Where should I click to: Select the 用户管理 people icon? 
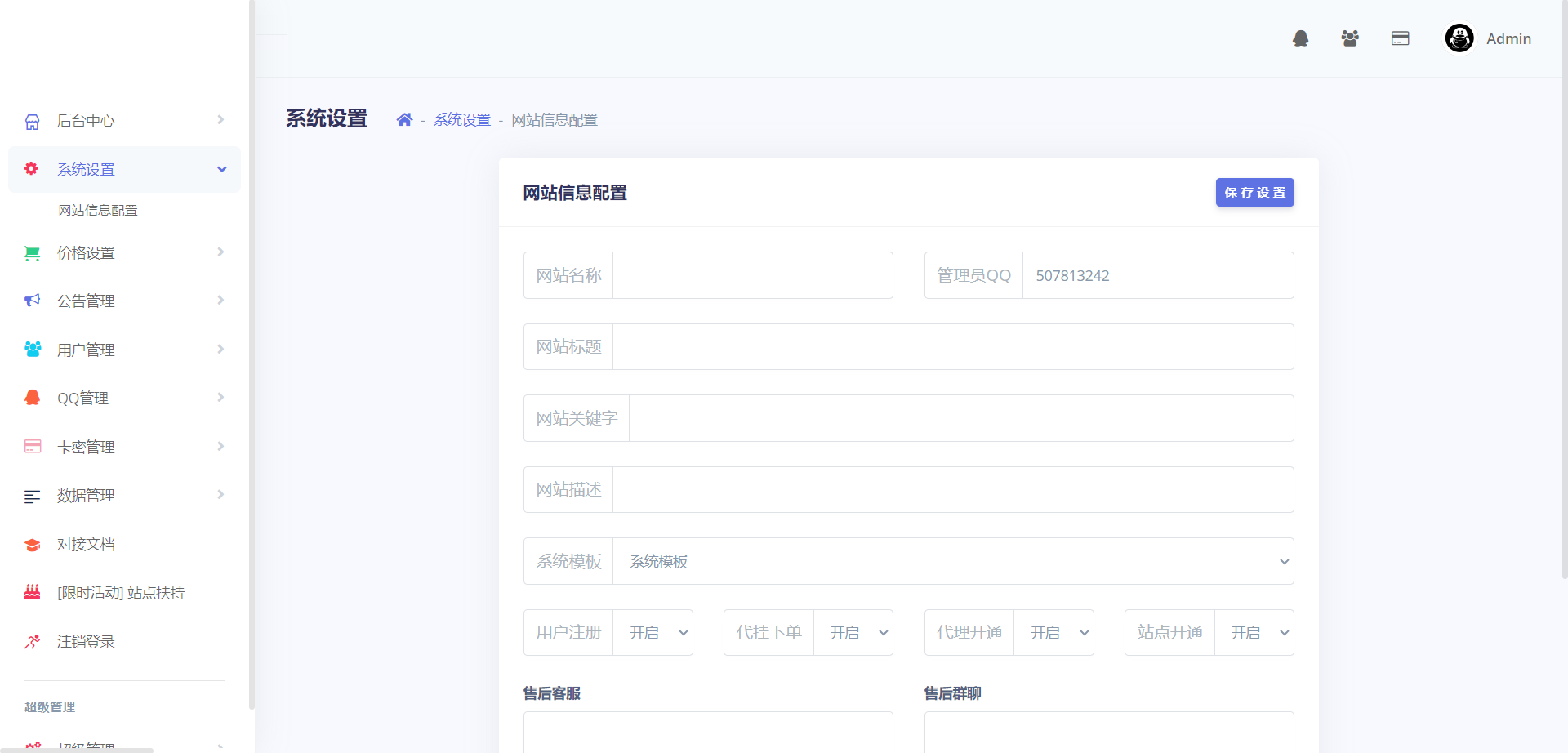[x=33, y=350]
